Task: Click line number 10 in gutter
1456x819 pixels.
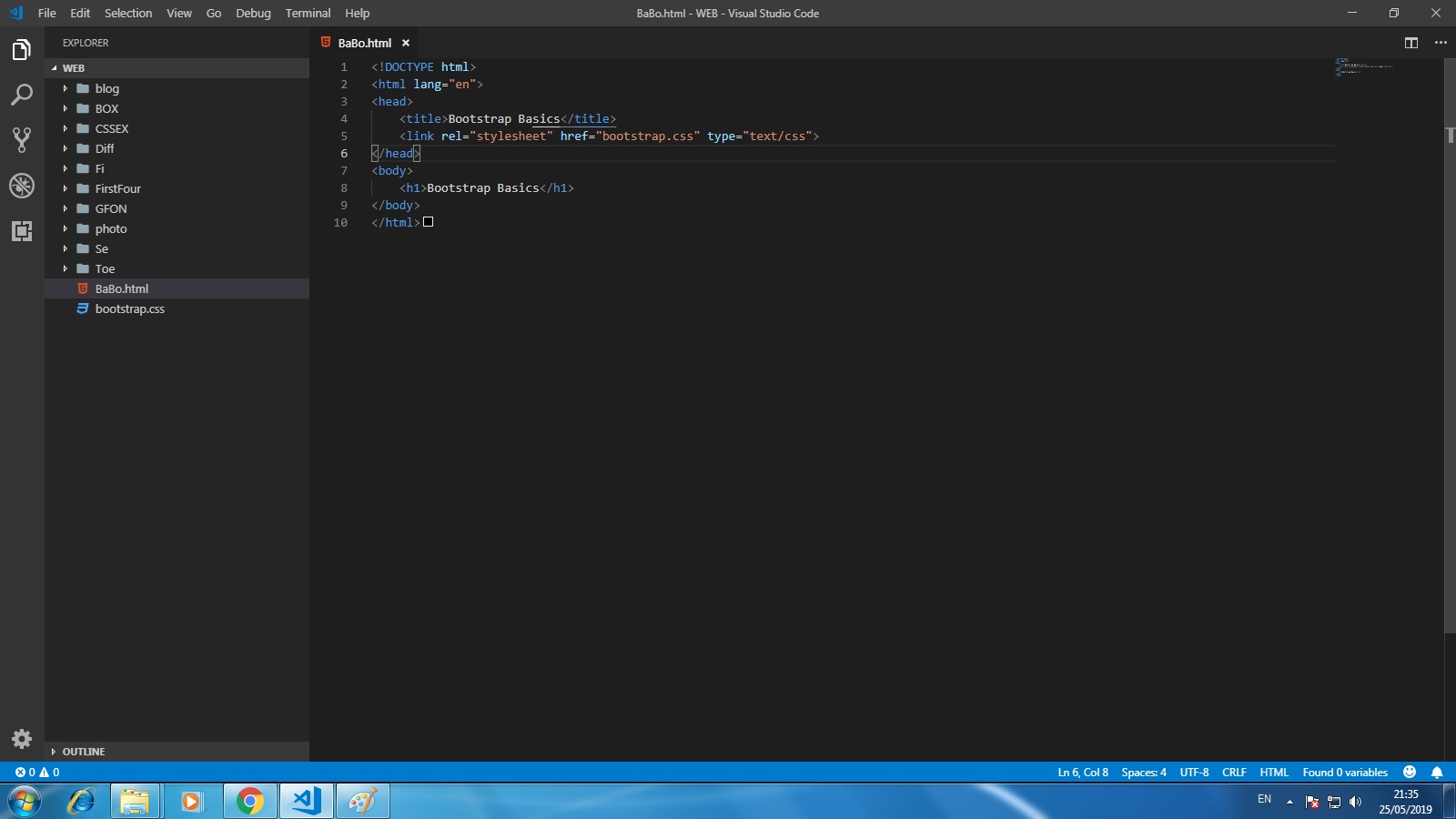Action: (340, 222)
